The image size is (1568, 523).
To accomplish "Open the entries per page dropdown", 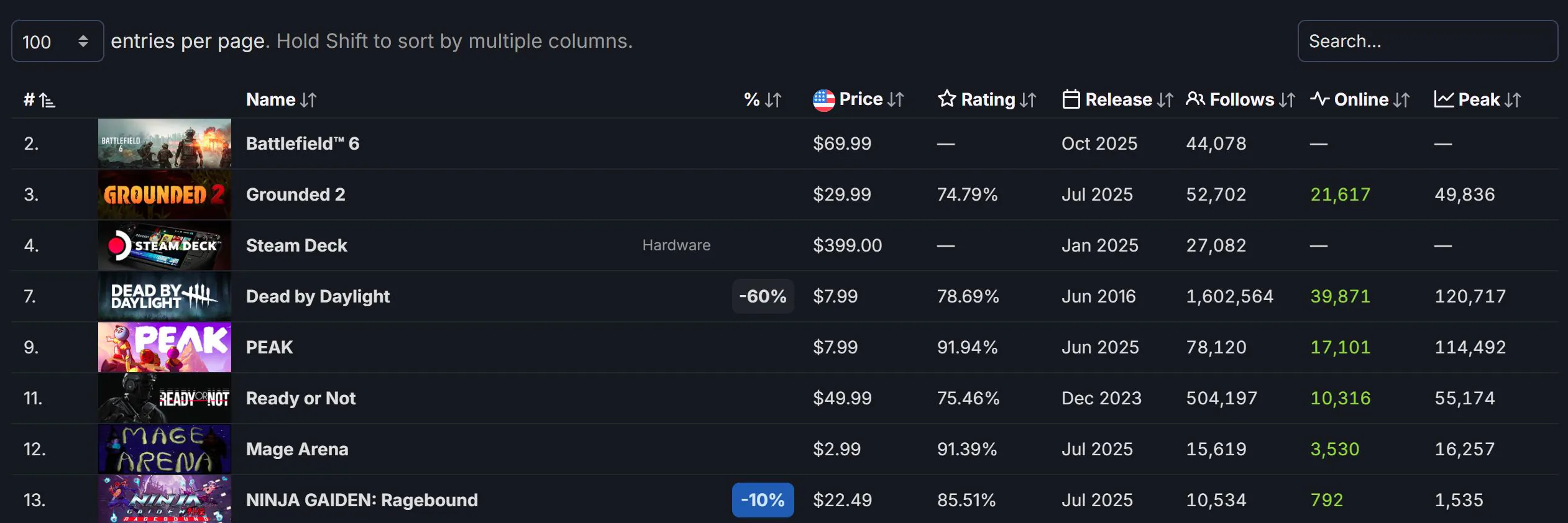I will [x=58, y=41].
